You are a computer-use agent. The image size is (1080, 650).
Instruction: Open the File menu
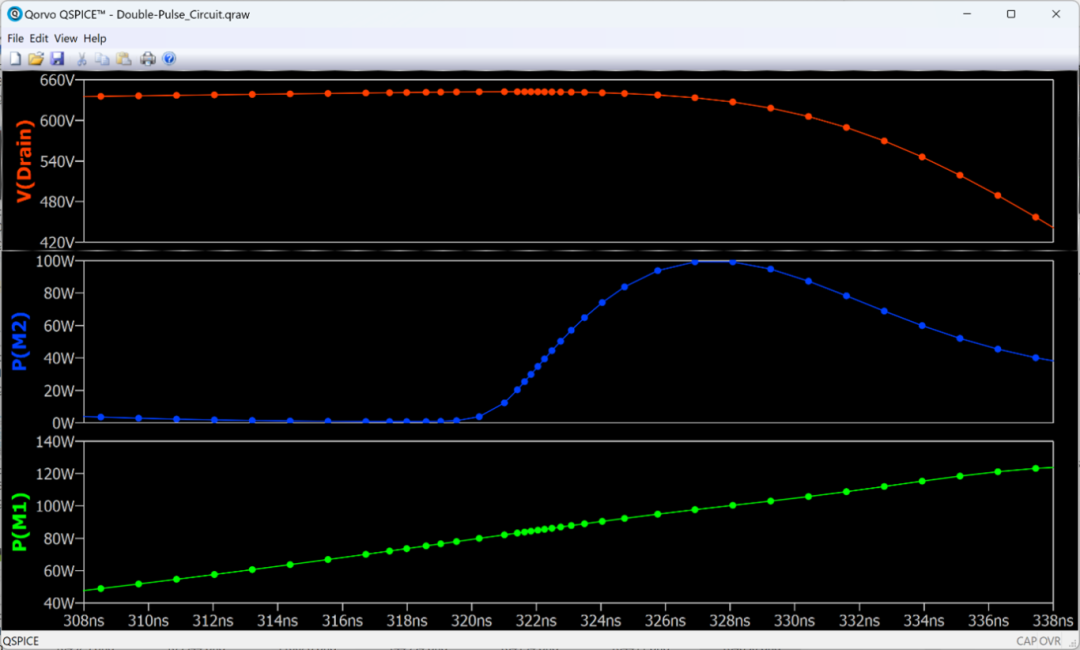click(x=15, y=38)
